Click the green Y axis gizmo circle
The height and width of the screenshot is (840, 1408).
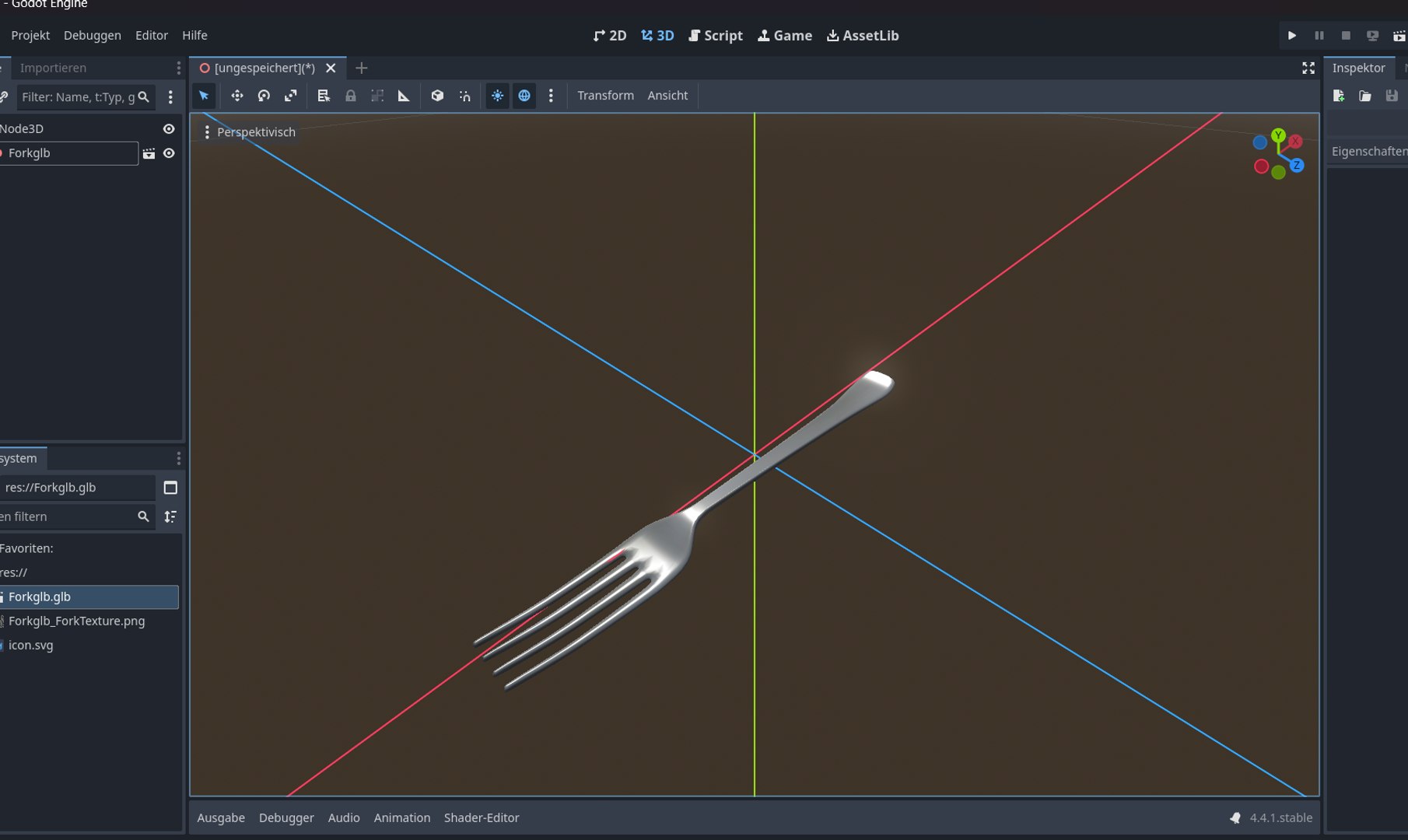pyautogui.click(x=1278, y=135)
